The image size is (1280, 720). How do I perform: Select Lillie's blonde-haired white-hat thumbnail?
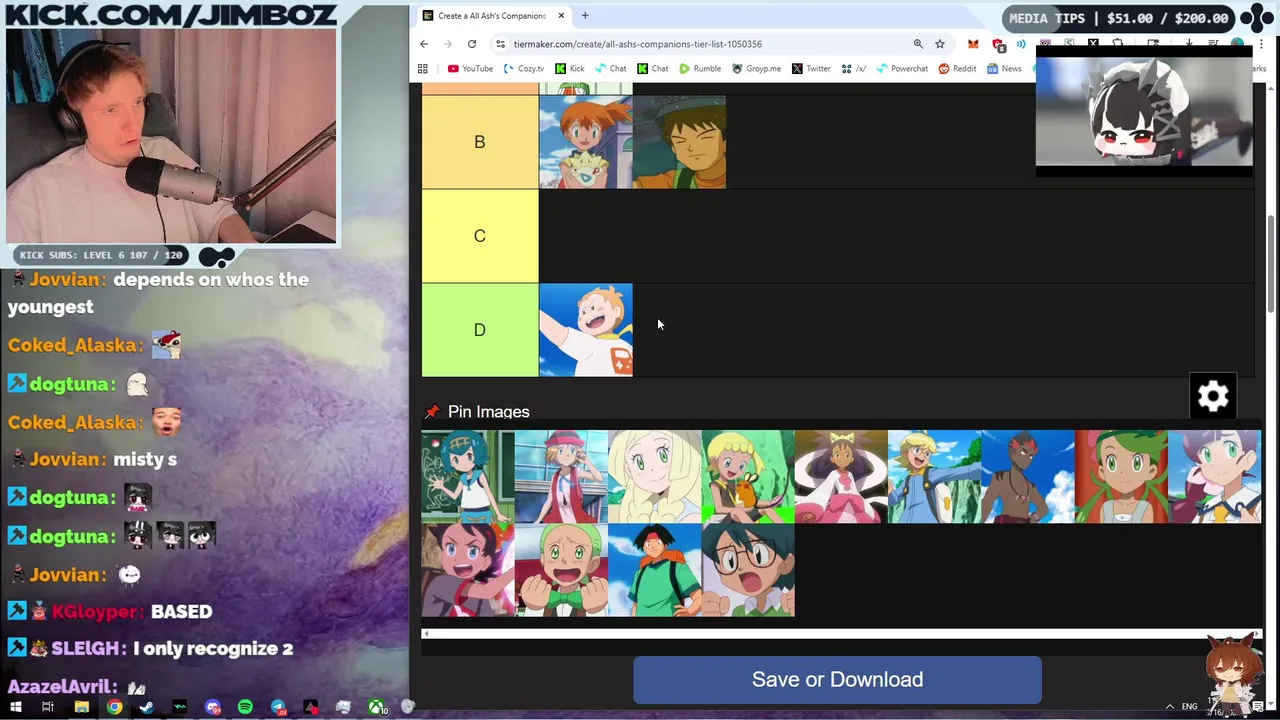click(655, 477)
